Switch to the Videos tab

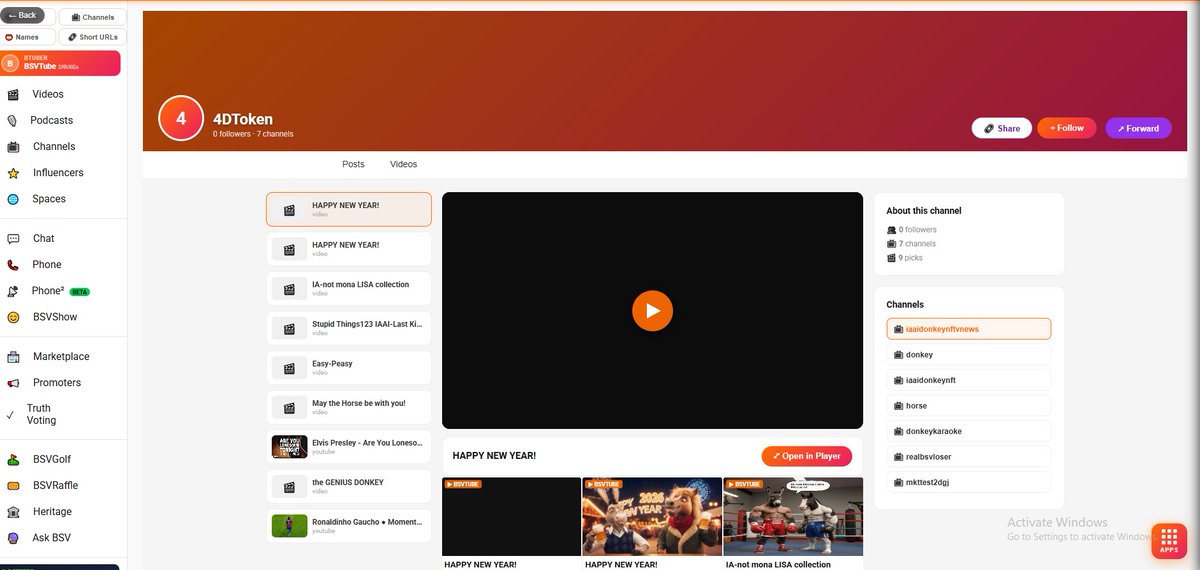pos(403,164)
